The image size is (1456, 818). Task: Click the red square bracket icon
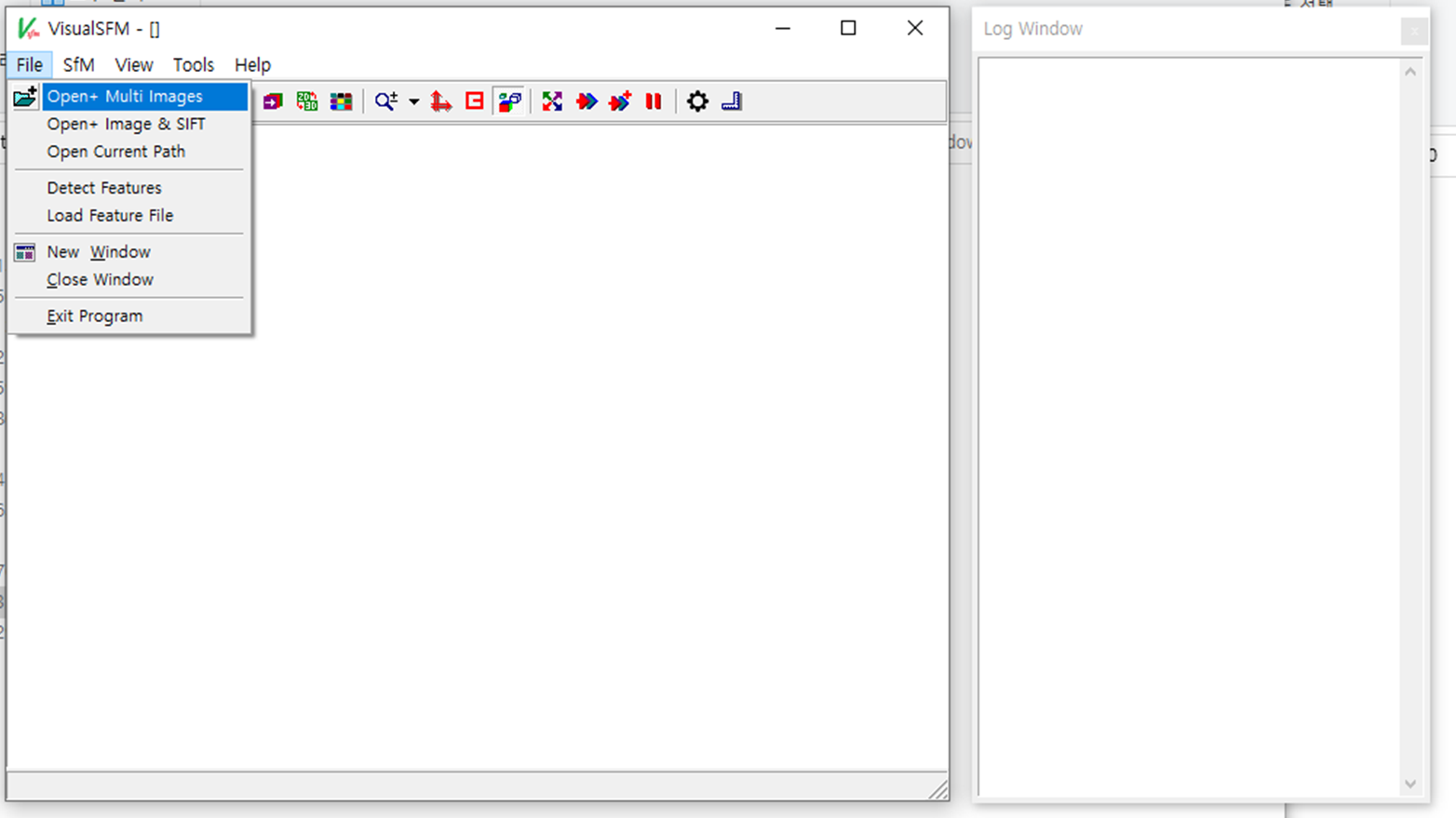475,101
